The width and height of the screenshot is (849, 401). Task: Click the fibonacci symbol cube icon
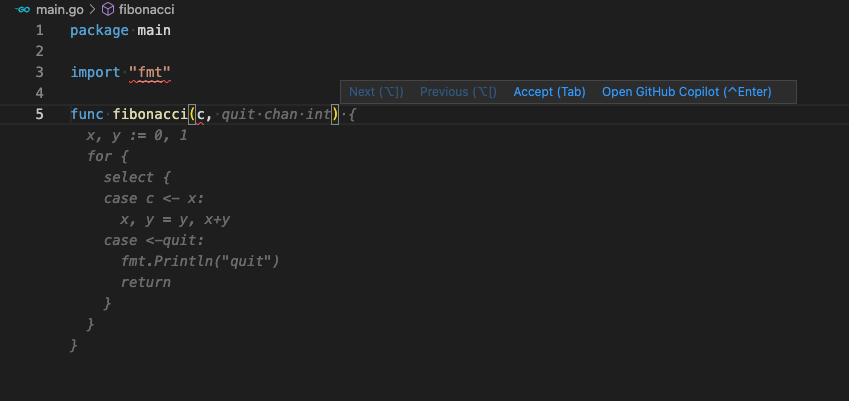(108, 9)
